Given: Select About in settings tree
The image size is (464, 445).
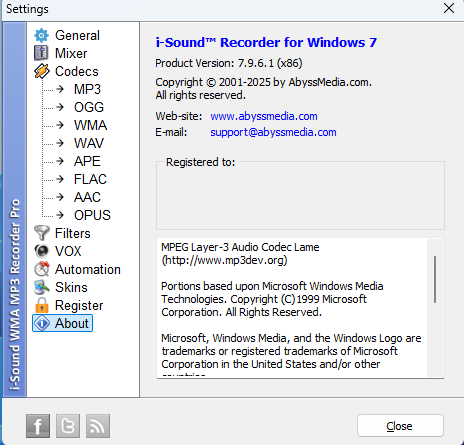Looking at the screenshot, I should tap(72, 323).
